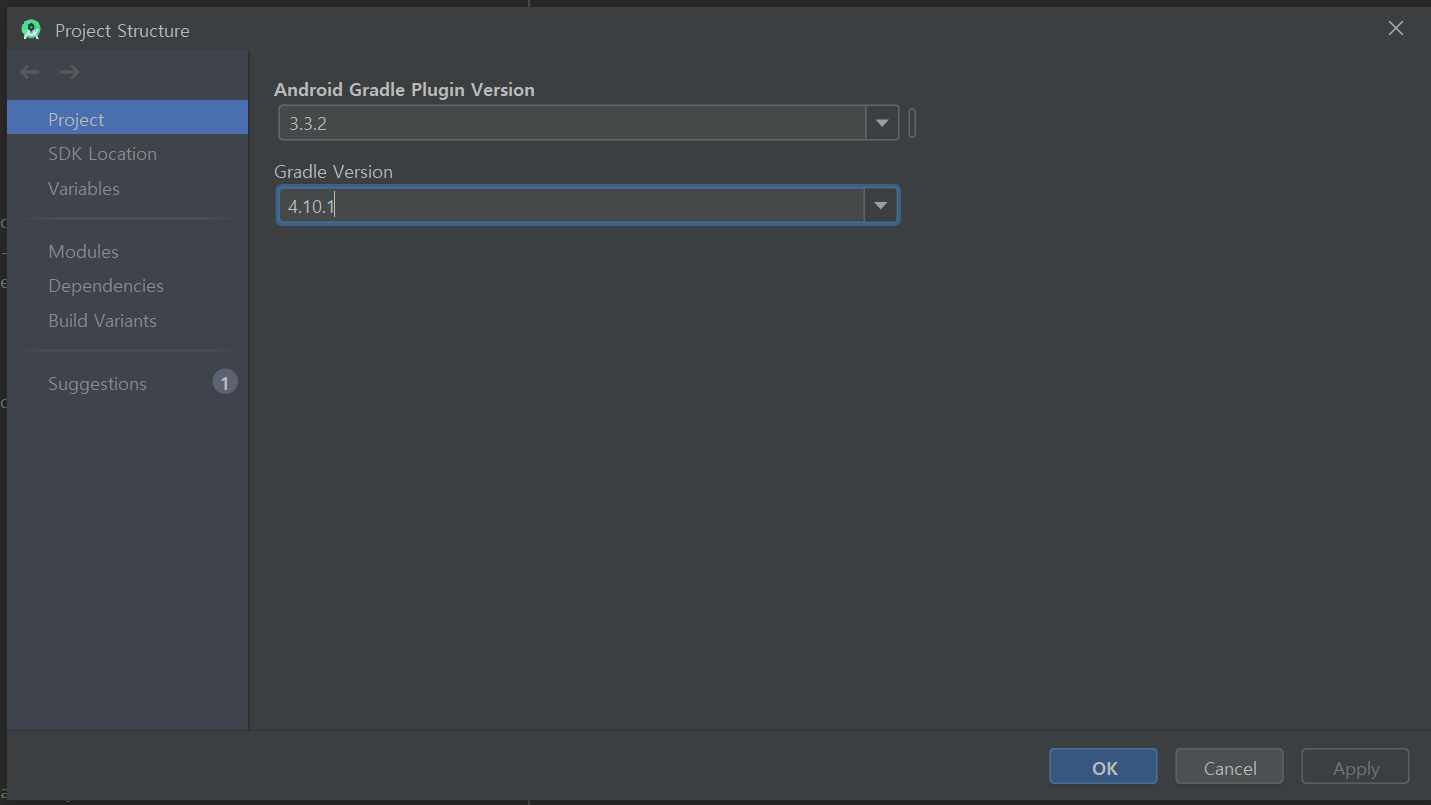1431x805 pixels.
Task: View the Suggestions section
Action: click(x=97, y=384)
